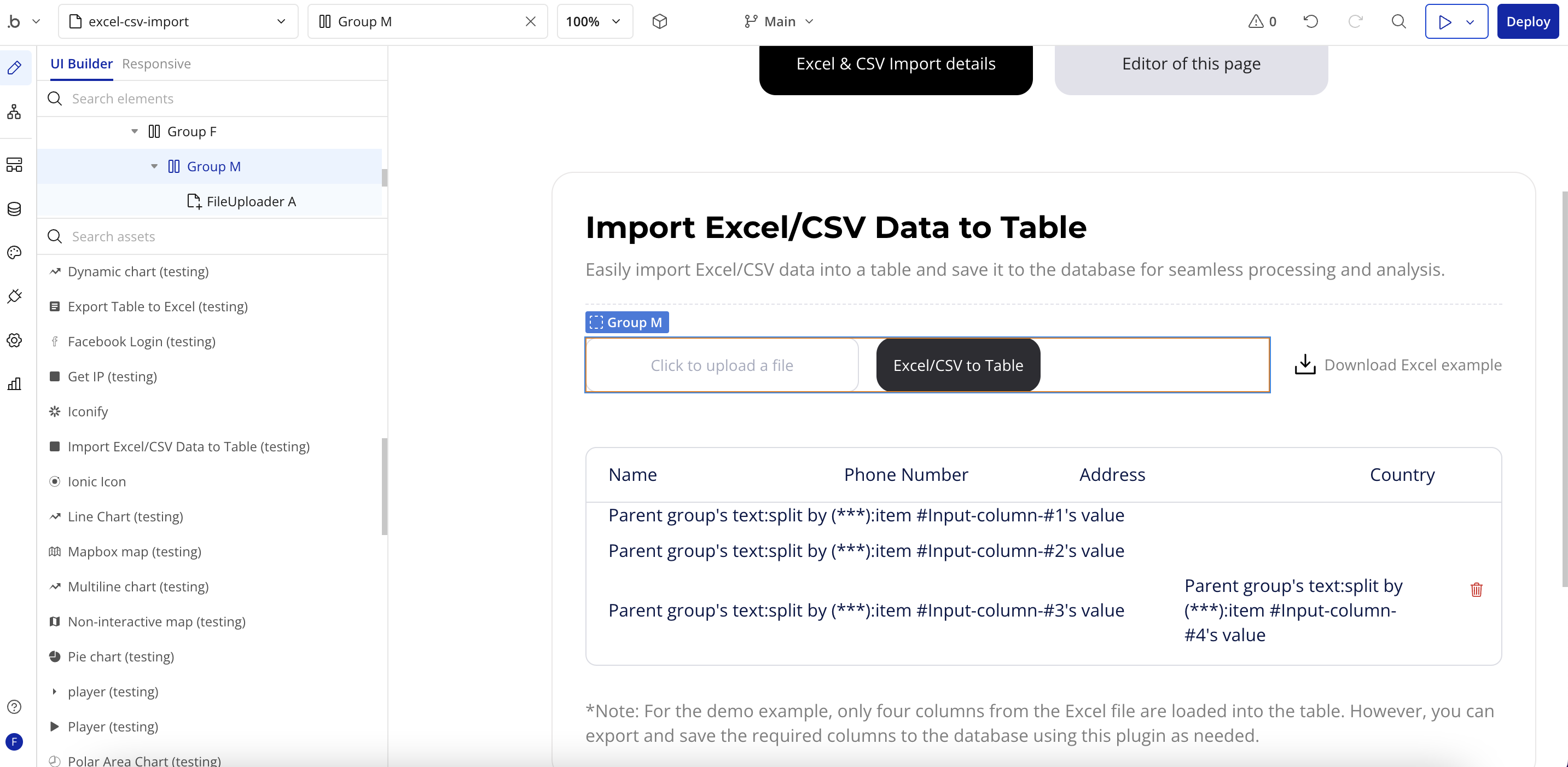Click the 3D cube component icon
The width and height of the screenshot is (1568, 767).
tap(659, 22)
